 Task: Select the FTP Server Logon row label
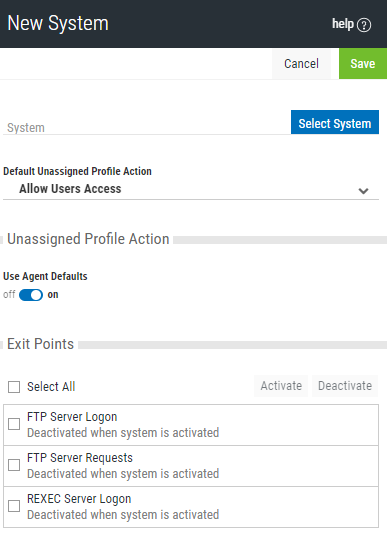point(72,417)
